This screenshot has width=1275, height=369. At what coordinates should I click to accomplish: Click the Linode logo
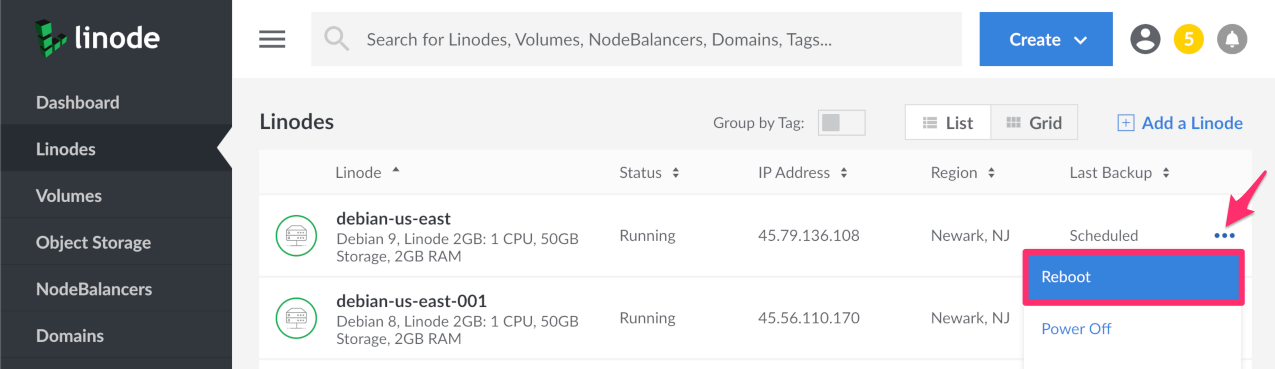pyautogui.click(x=97, y=38)
